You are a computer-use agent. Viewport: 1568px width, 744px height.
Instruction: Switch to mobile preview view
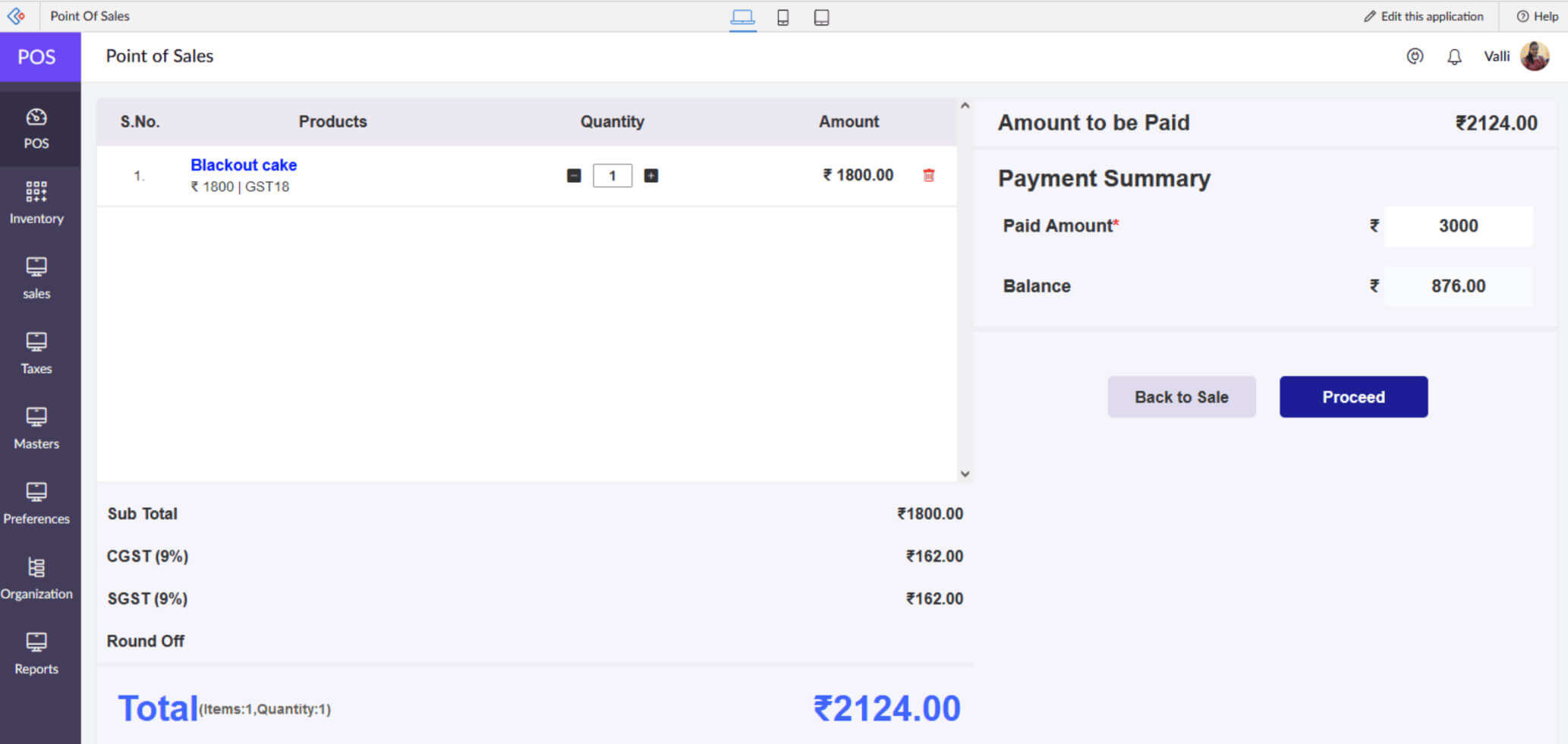[x=782, y=17]
